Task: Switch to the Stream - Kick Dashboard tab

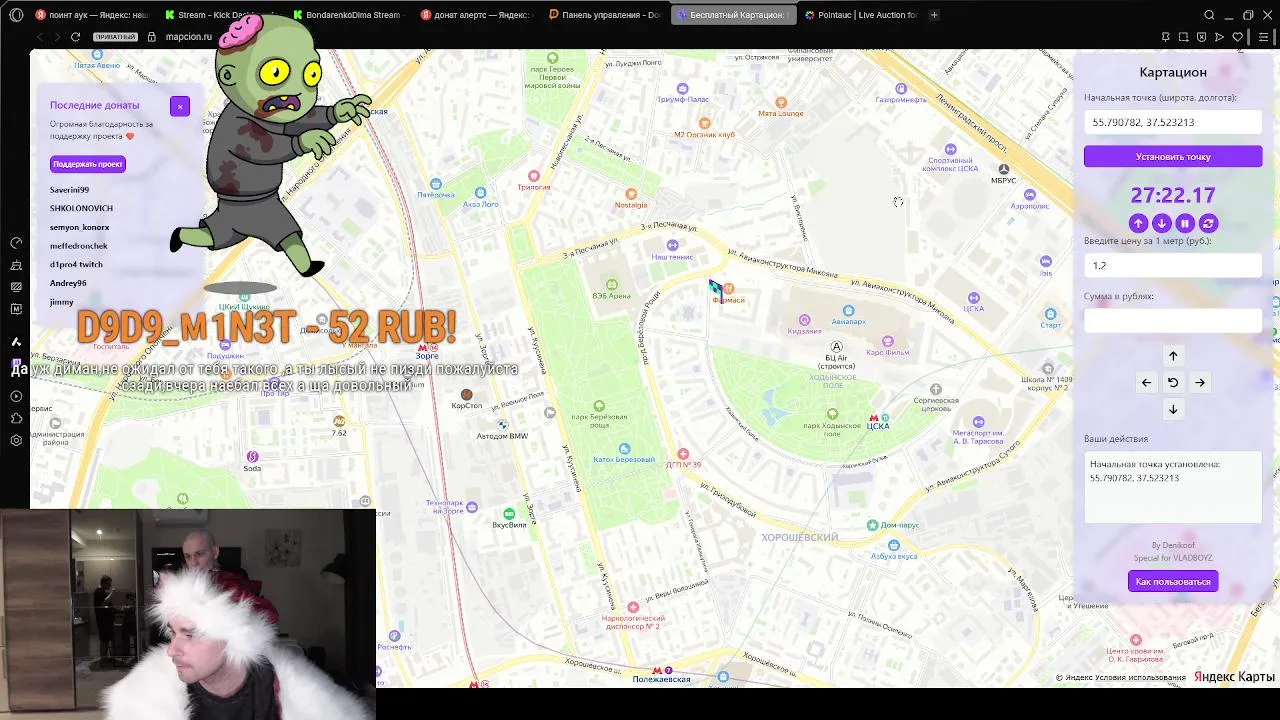Action: tap(219, 15)
